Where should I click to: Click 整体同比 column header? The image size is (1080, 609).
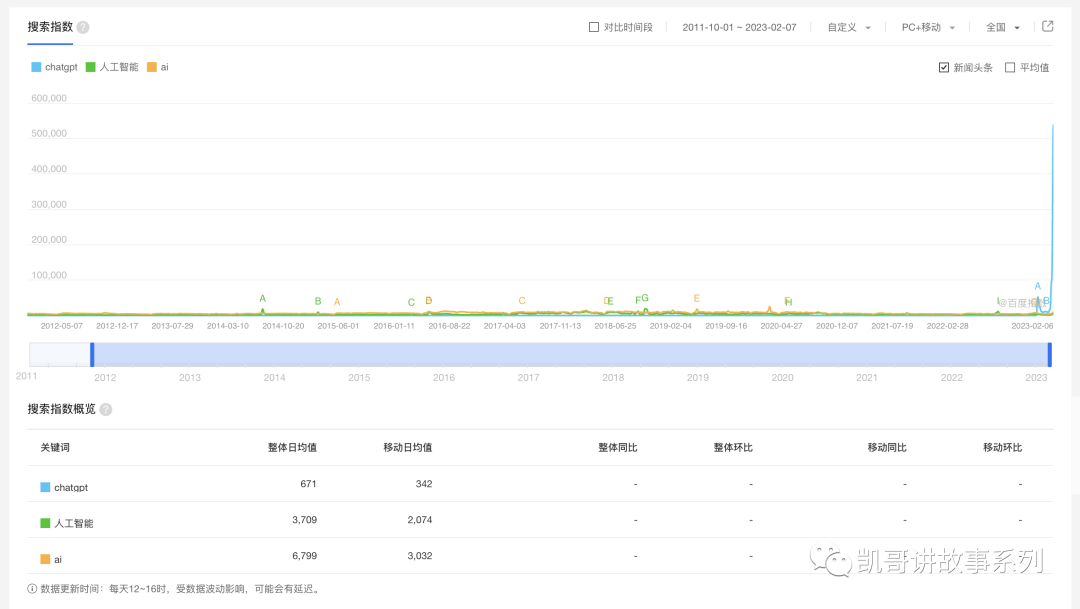tap(618, 448)
